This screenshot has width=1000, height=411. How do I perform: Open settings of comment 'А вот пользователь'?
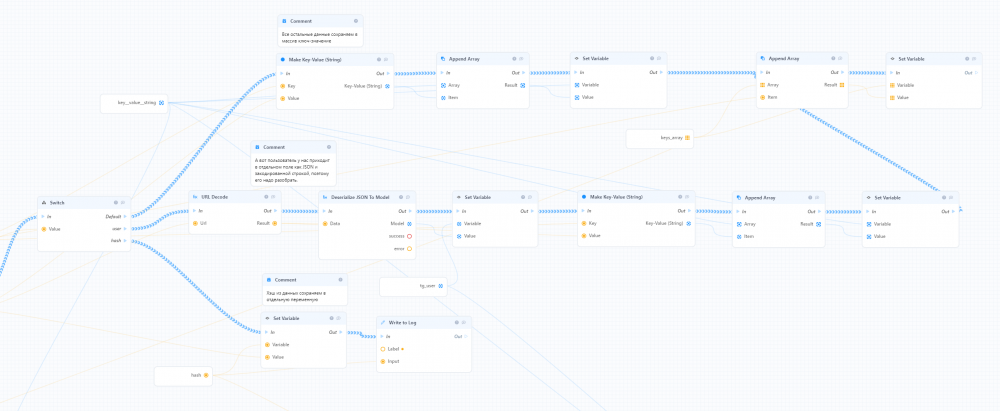point(329,147)
